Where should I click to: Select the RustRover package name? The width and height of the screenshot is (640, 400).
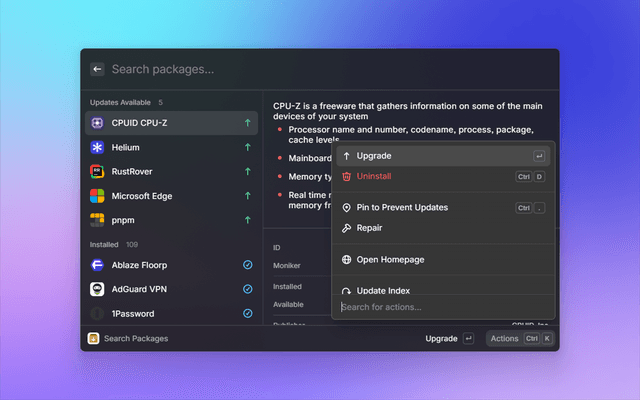pos(132,171)
